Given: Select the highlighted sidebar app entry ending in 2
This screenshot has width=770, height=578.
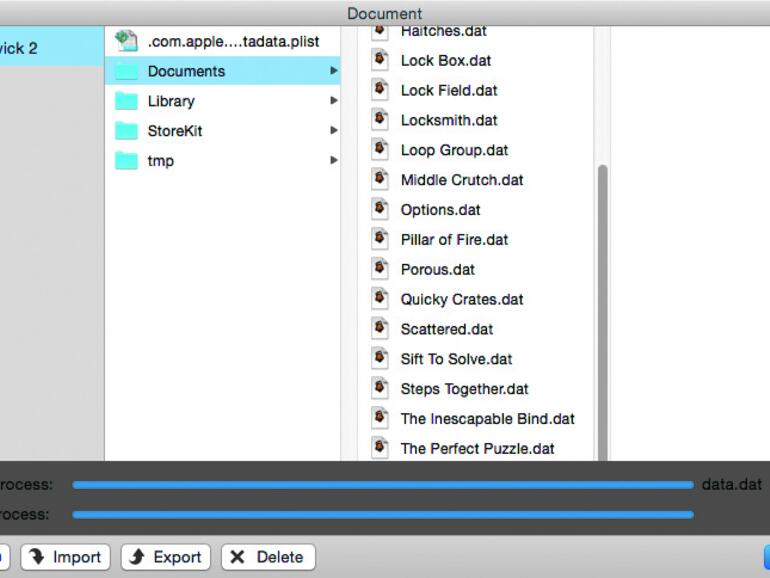Looking at the screenshot, I should click(x=52, y=46).
